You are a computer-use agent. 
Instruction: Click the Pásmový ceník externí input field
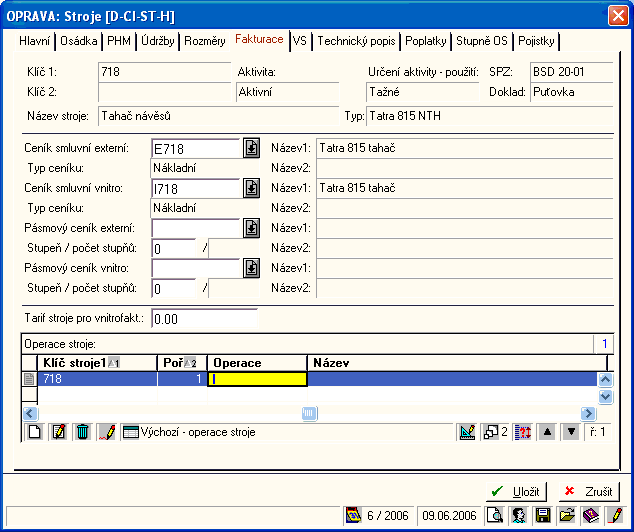point(196,228)
